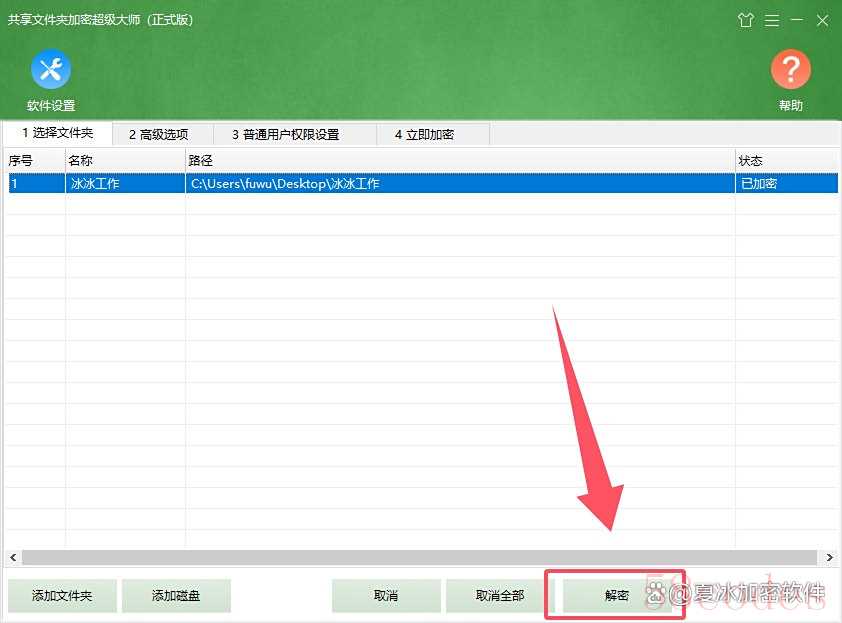This screenshot has height=623, width=842.
Task: Click the 解密 button
Action: (617, 596)
